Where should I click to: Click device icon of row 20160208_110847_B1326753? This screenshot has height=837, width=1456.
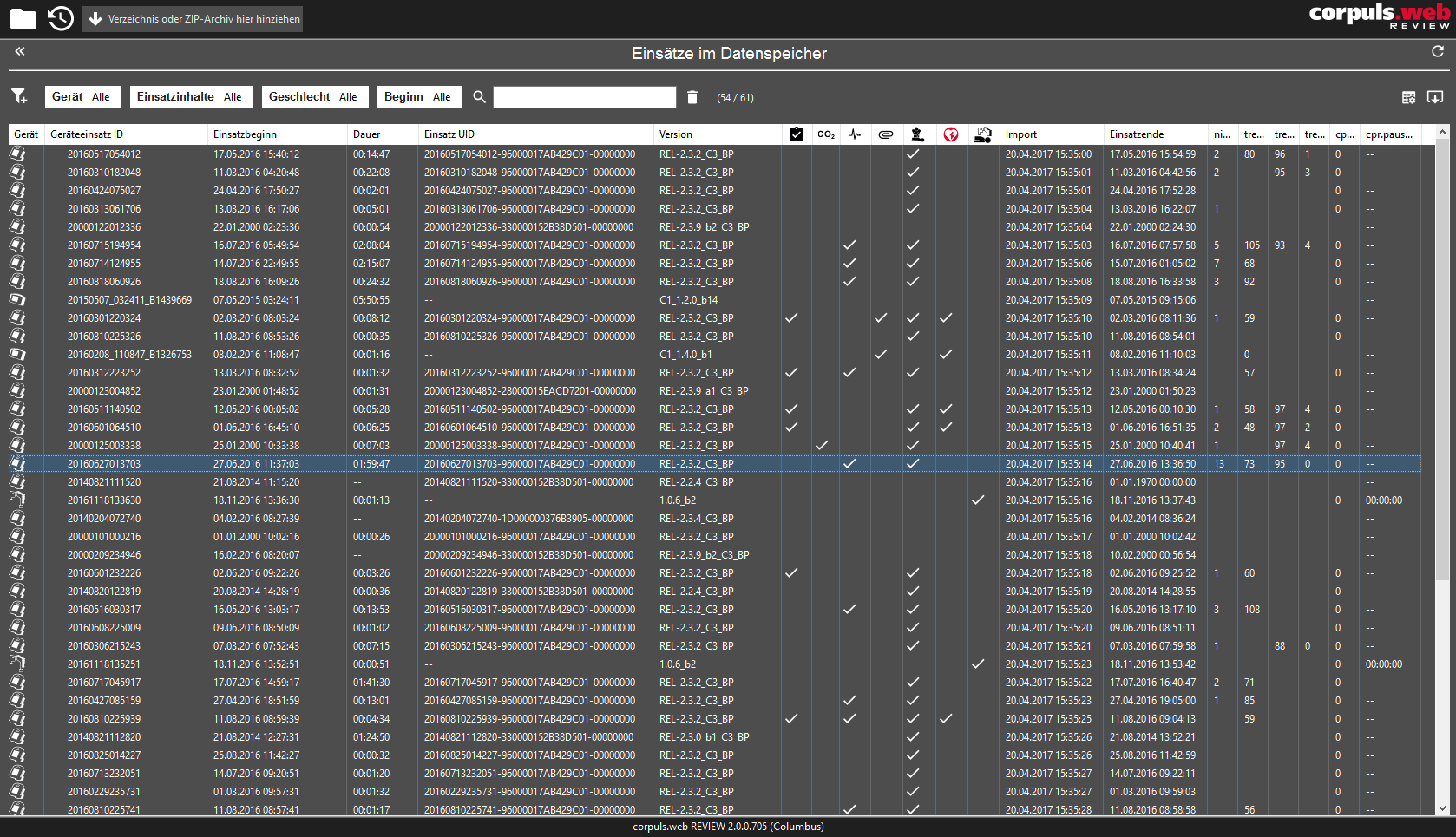tap(17, 354)
